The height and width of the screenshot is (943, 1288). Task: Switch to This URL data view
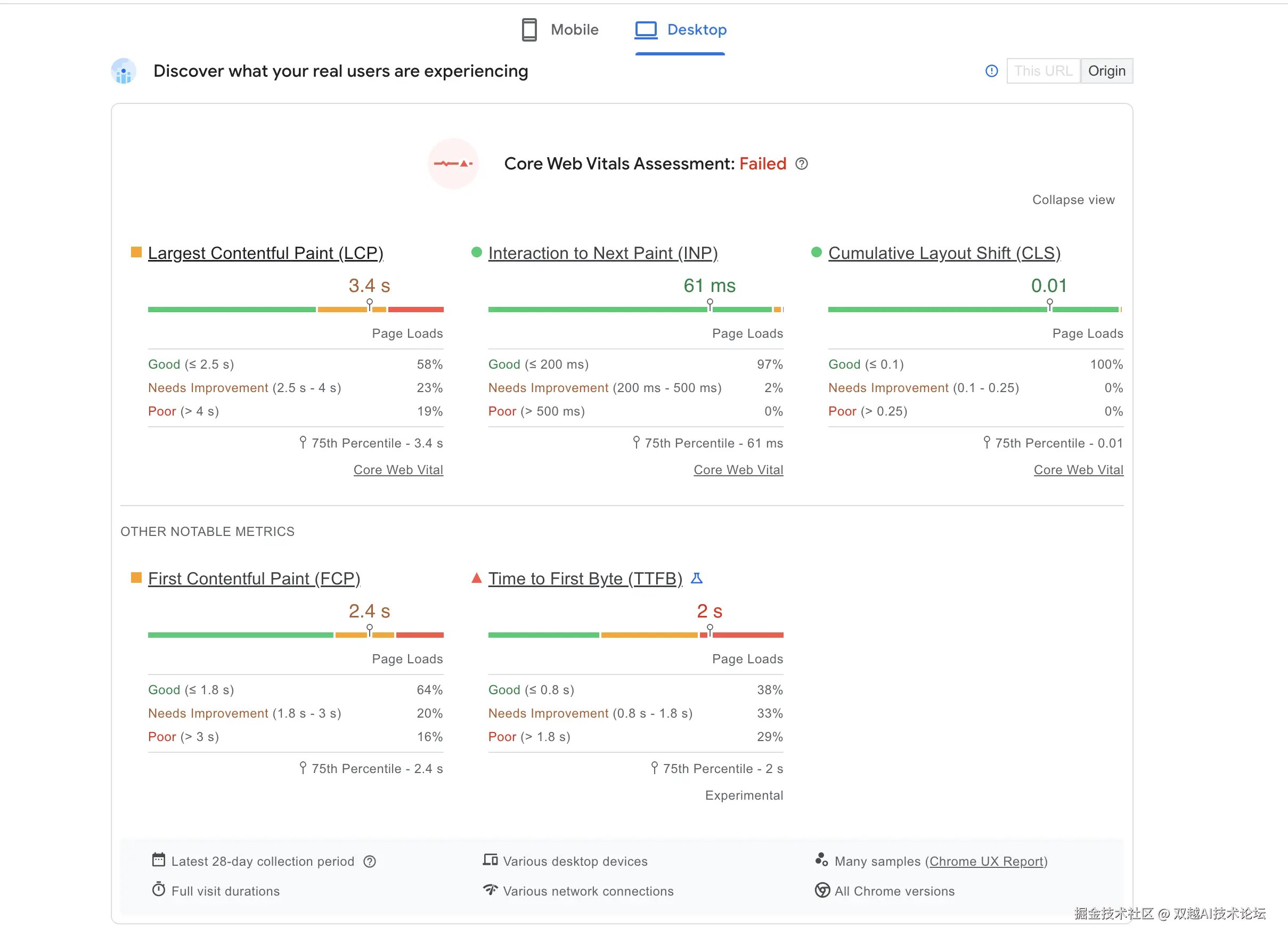tap(1042, 71)
